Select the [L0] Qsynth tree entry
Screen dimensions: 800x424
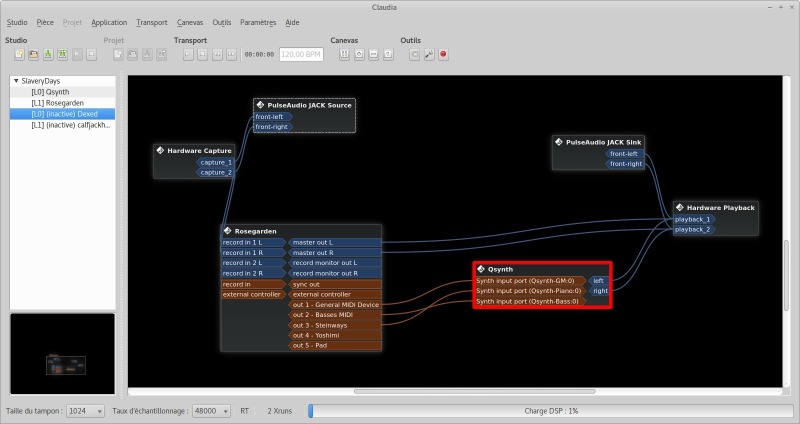coord(50,92)
